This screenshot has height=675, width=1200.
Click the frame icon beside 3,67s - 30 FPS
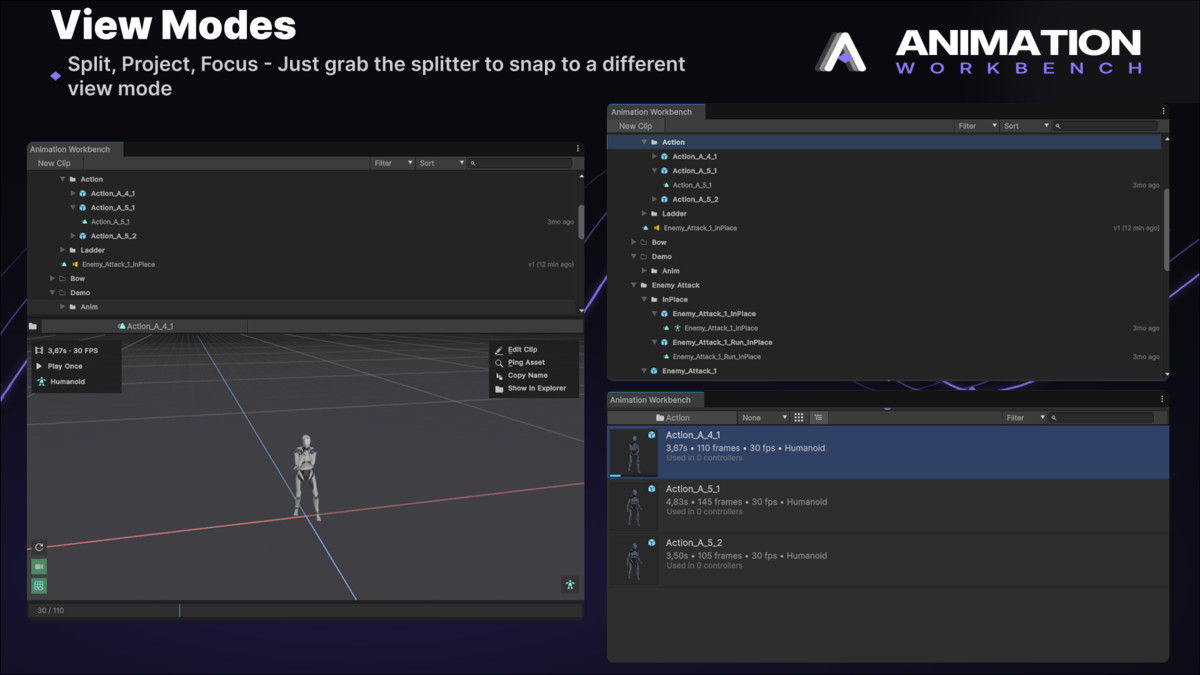click(x=39, y=351)
